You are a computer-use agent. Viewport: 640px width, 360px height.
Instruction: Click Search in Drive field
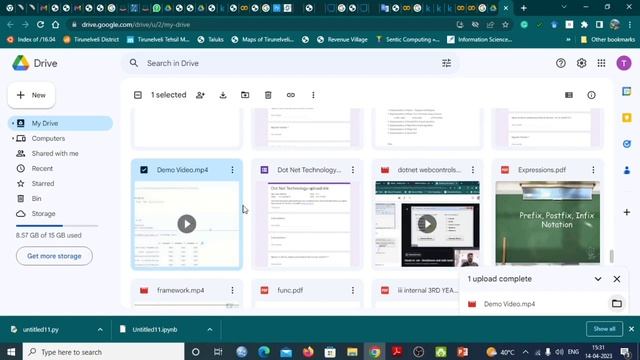290,63
